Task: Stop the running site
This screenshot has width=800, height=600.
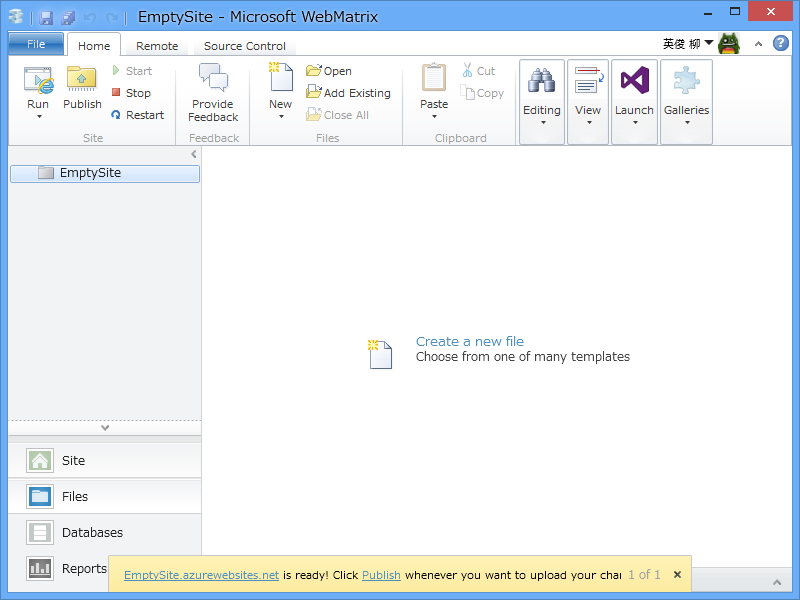Action: coord(132,93)
